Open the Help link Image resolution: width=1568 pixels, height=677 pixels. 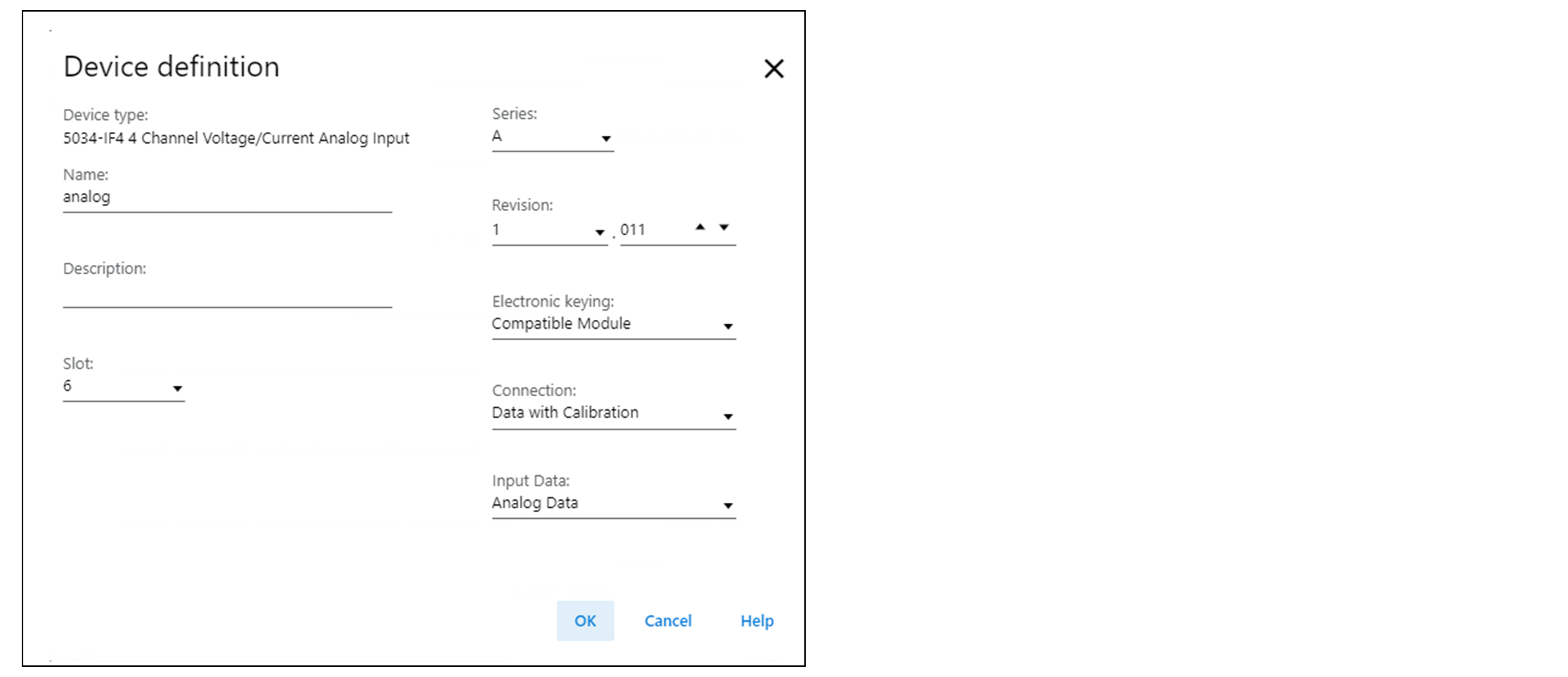point(756,621)
